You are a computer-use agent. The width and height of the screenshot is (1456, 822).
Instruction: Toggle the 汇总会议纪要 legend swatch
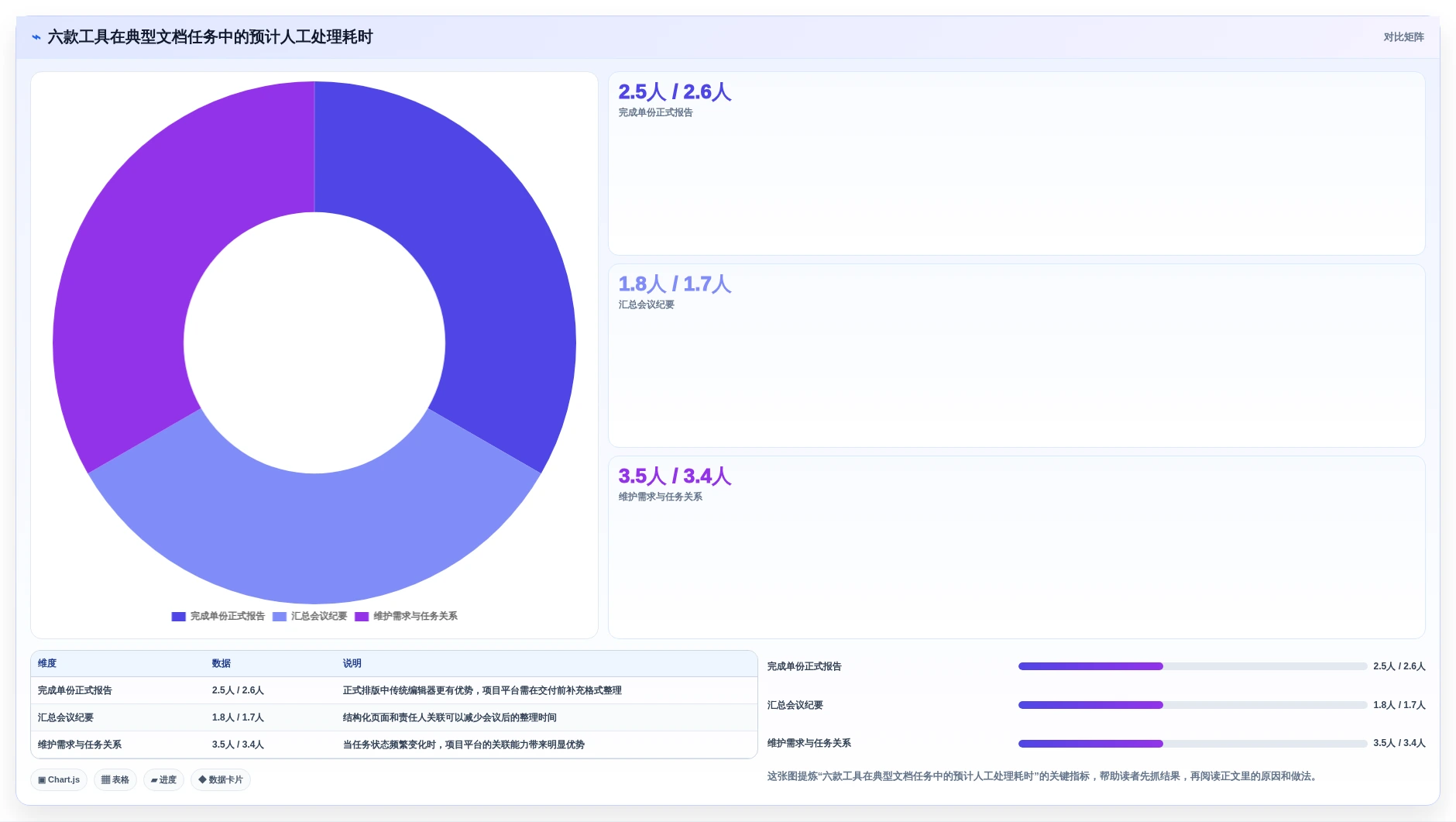(279, 617)
